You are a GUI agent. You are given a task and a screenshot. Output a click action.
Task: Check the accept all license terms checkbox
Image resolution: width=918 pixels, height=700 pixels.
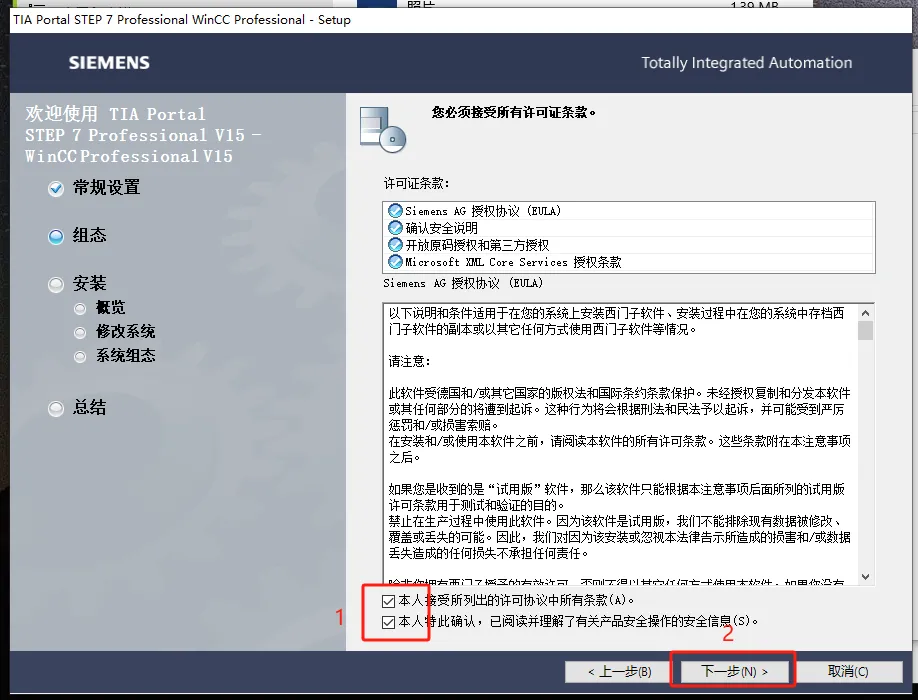(x=388, y=601)
